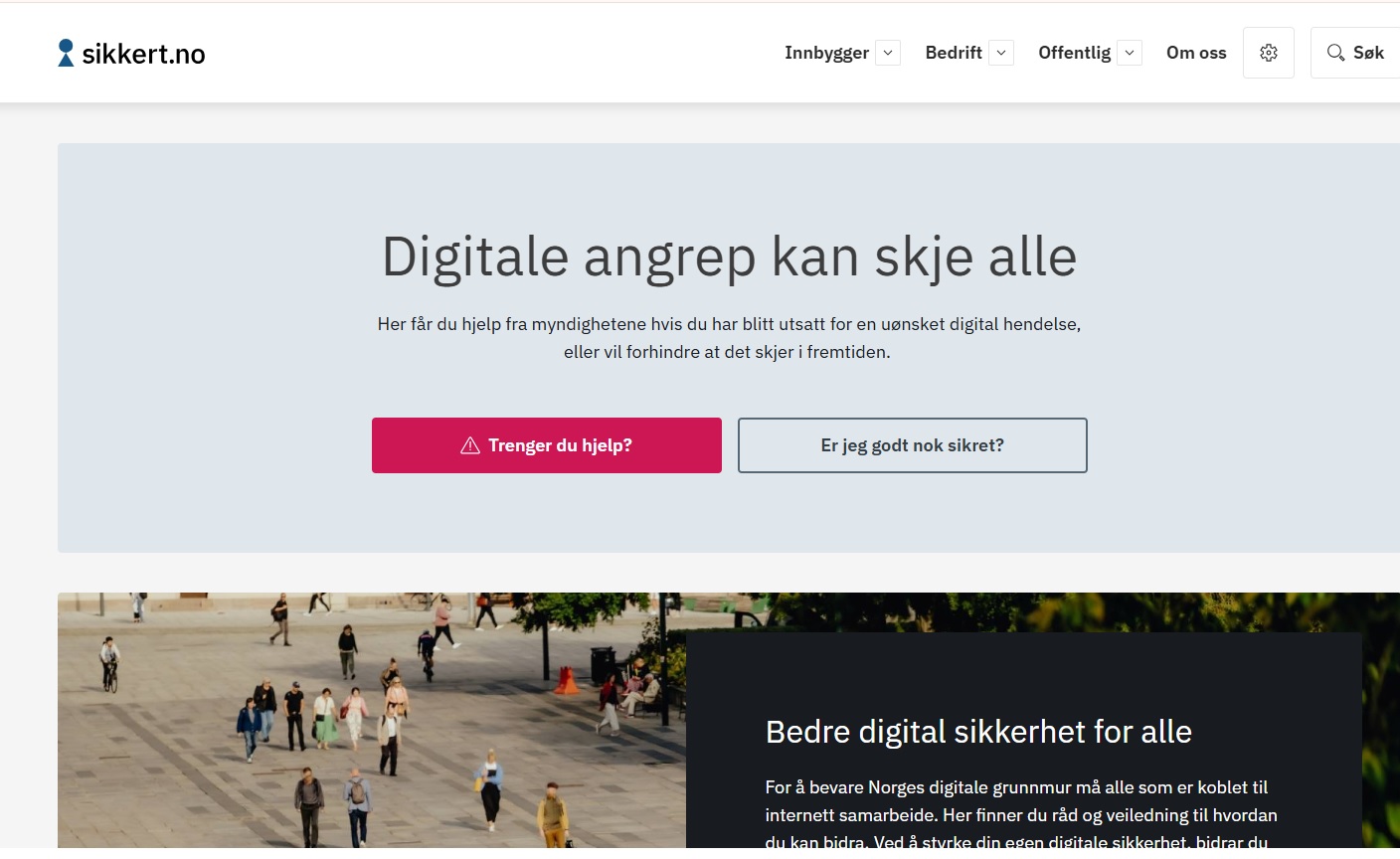Click the pedestrian square photo
This screenshot has width=1400, height=859.
[368, 721]
